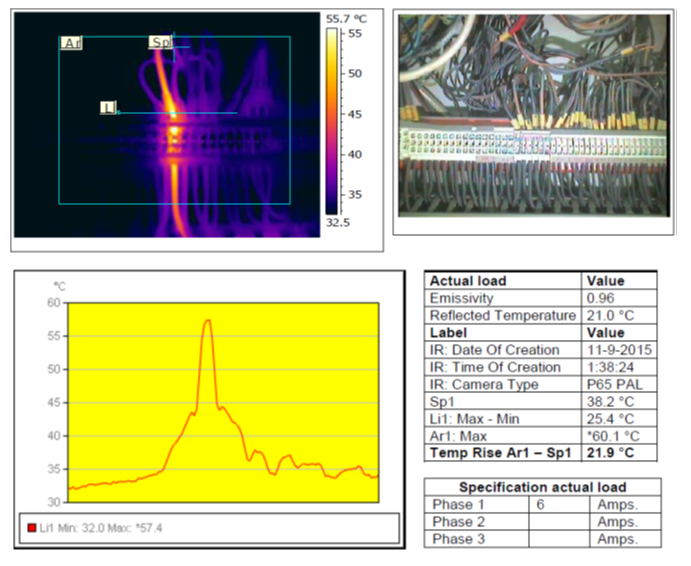Click the time value 1:38:24

tap(610, 367)
